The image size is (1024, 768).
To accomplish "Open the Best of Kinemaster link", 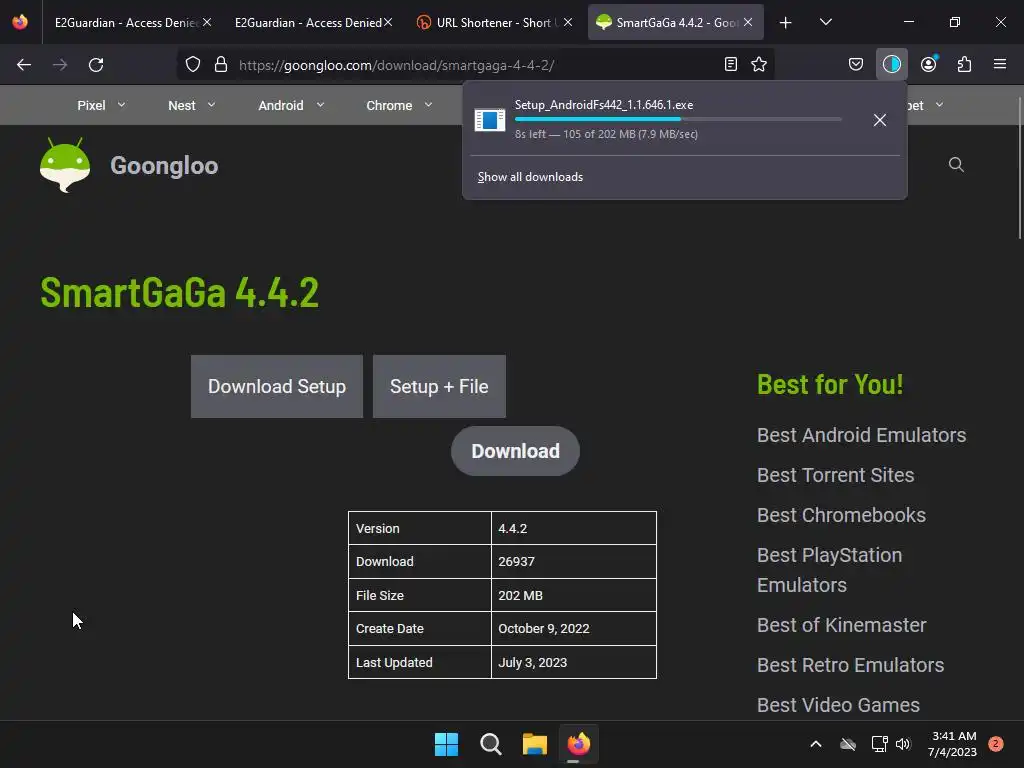I will [x=841, y=625].
